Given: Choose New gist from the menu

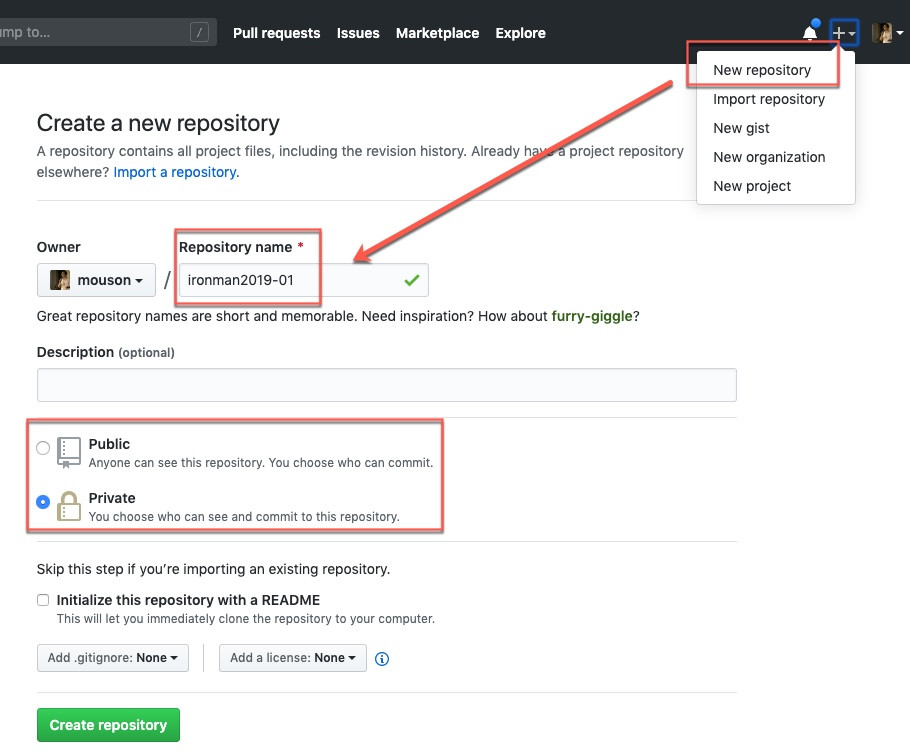Looking at the screenshot, I should (x=741, y=128).
